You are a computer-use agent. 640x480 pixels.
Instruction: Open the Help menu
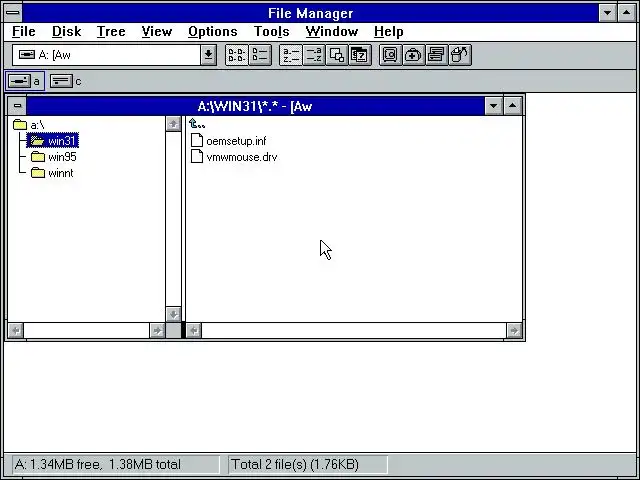[389, 31]
